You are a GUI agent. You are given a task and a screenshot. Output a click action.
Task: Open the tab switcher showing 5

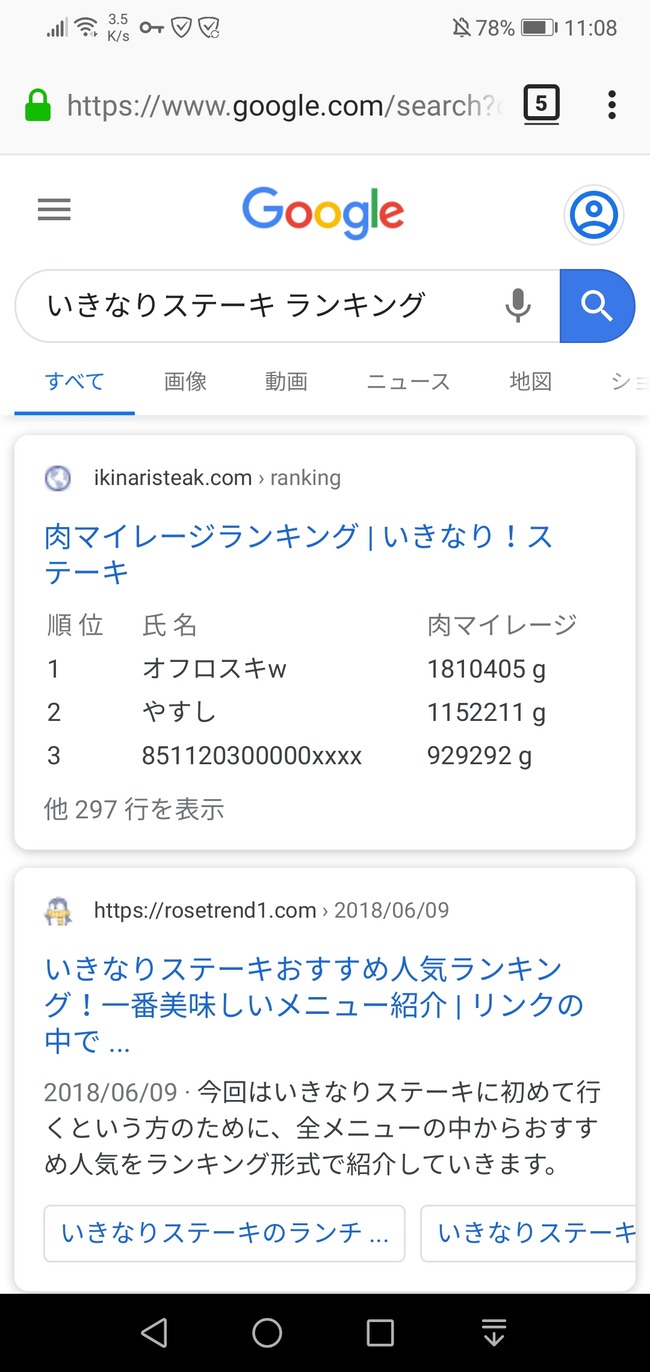pos(541,104)
